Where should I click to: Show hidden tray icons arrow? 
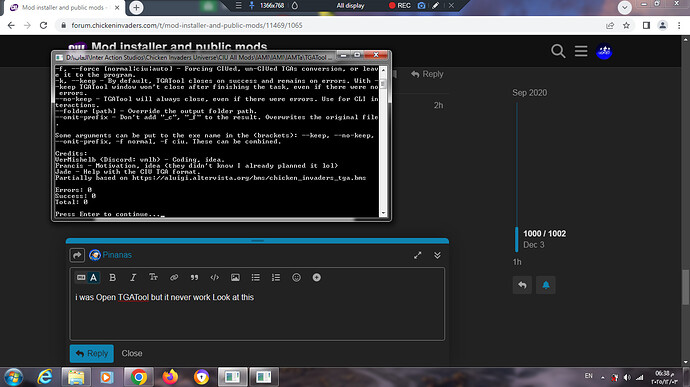(x=602, y=377)
